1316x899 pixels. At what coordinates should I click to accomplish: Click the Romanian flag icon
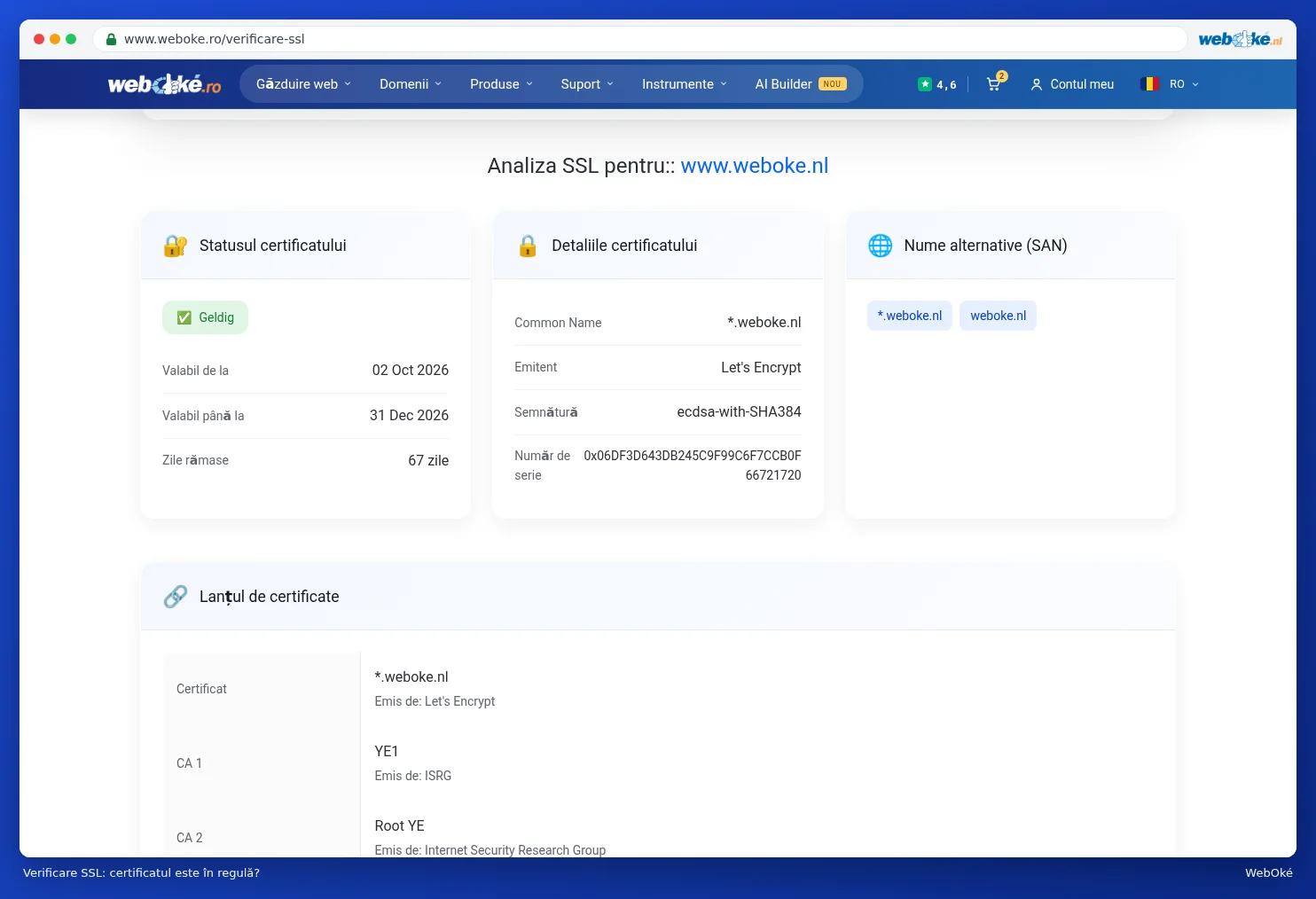1149,83
